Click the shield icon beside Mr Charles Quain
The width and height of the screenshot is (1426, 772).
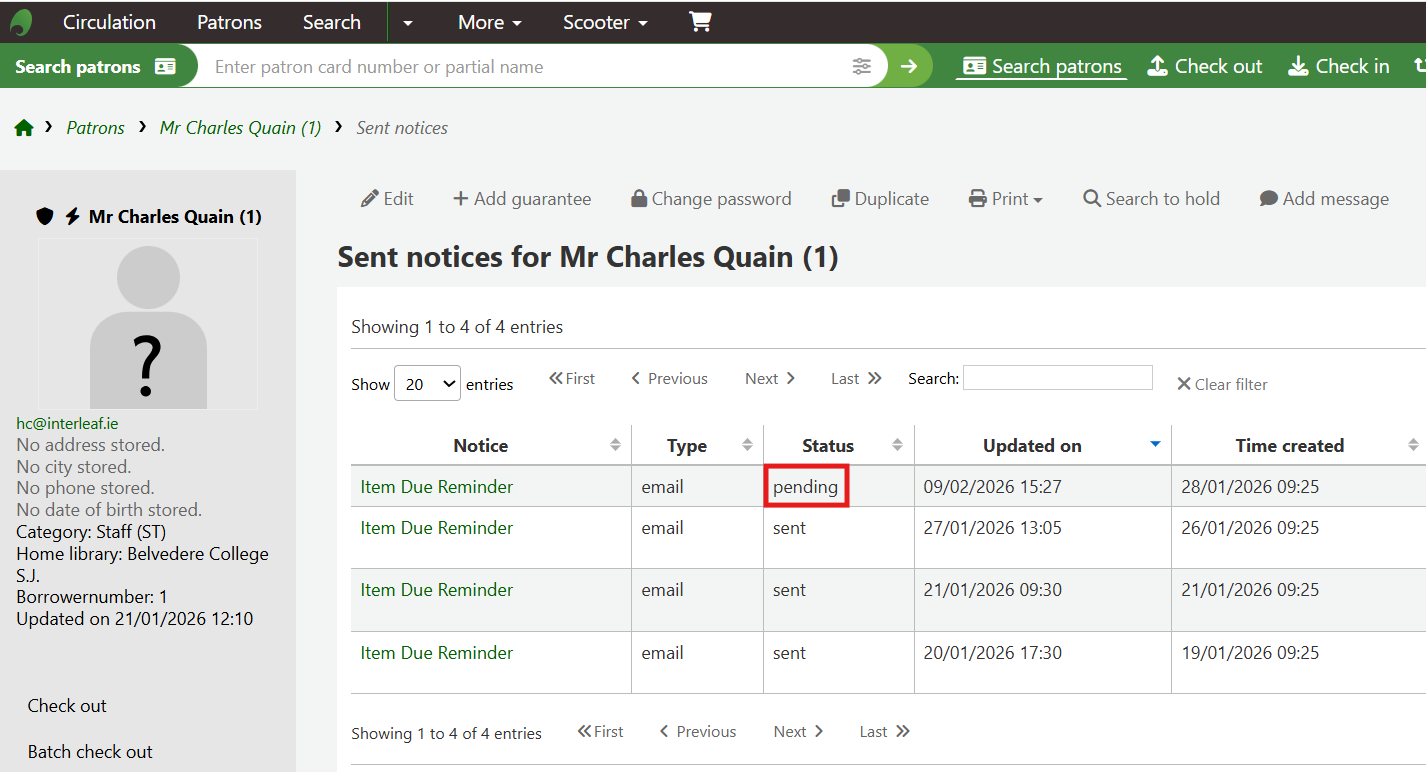pos(45,216)
